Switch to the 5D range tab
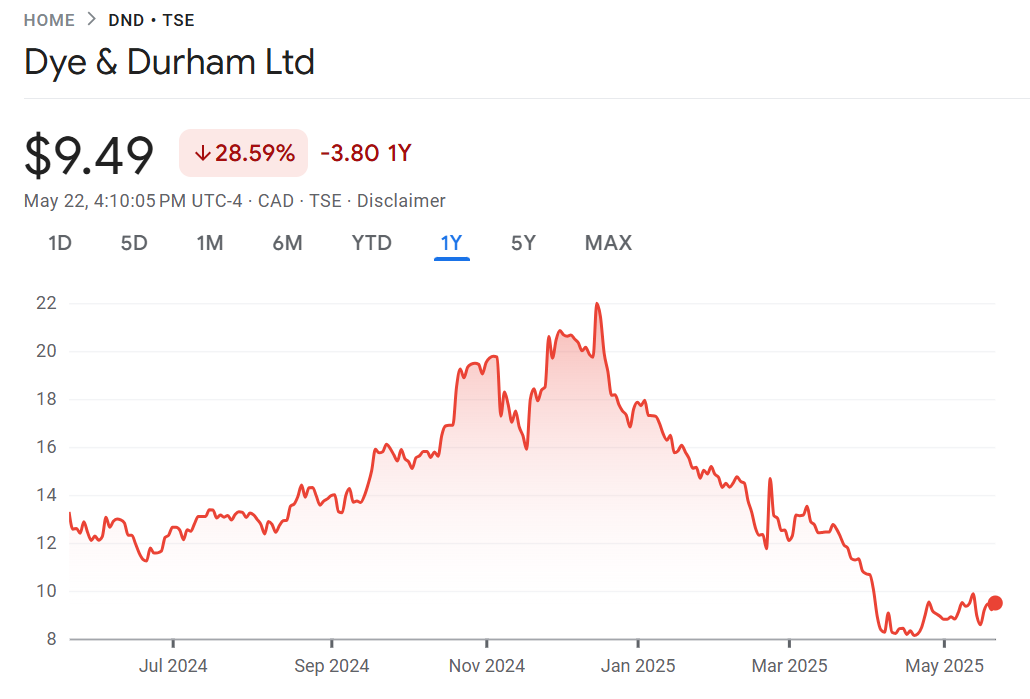Viewport: 1030px width, 699px height. pyautogui.click(x=134, y=243)
